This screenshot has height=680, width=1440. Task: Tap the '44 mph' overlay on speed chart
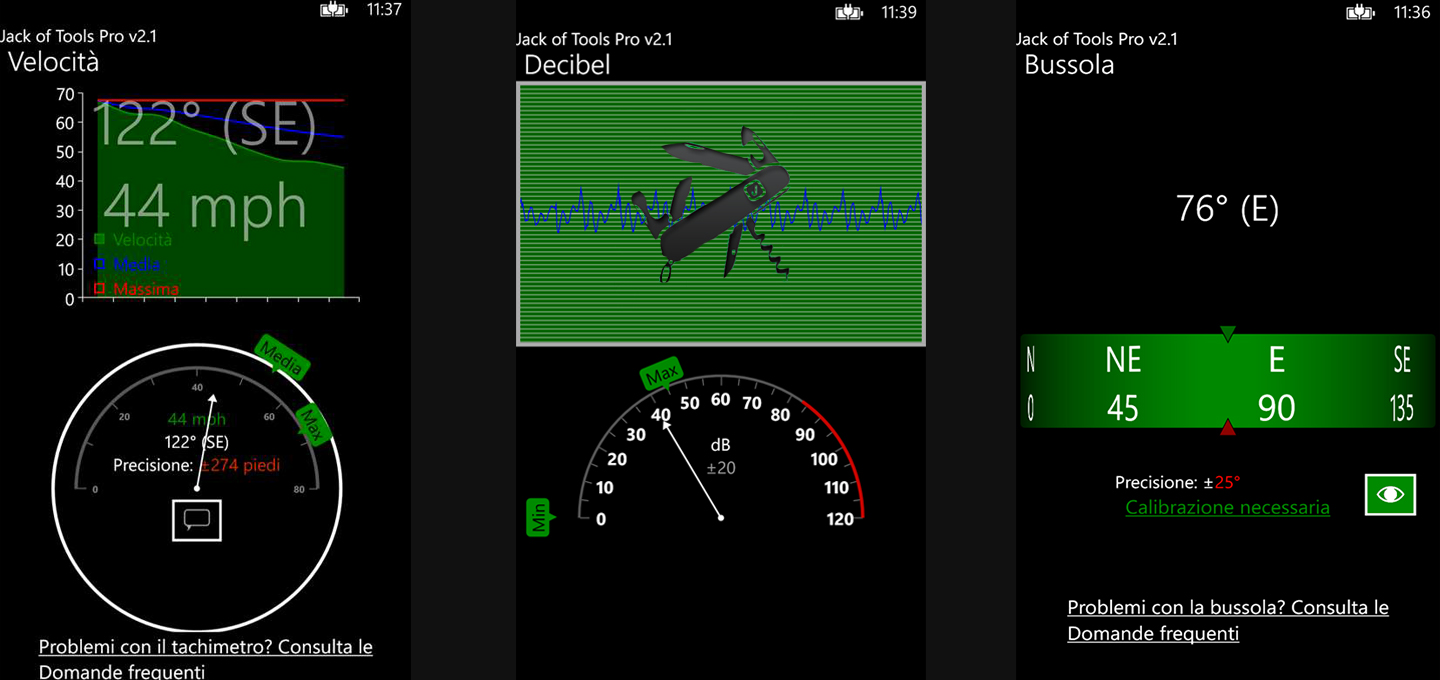205,206
